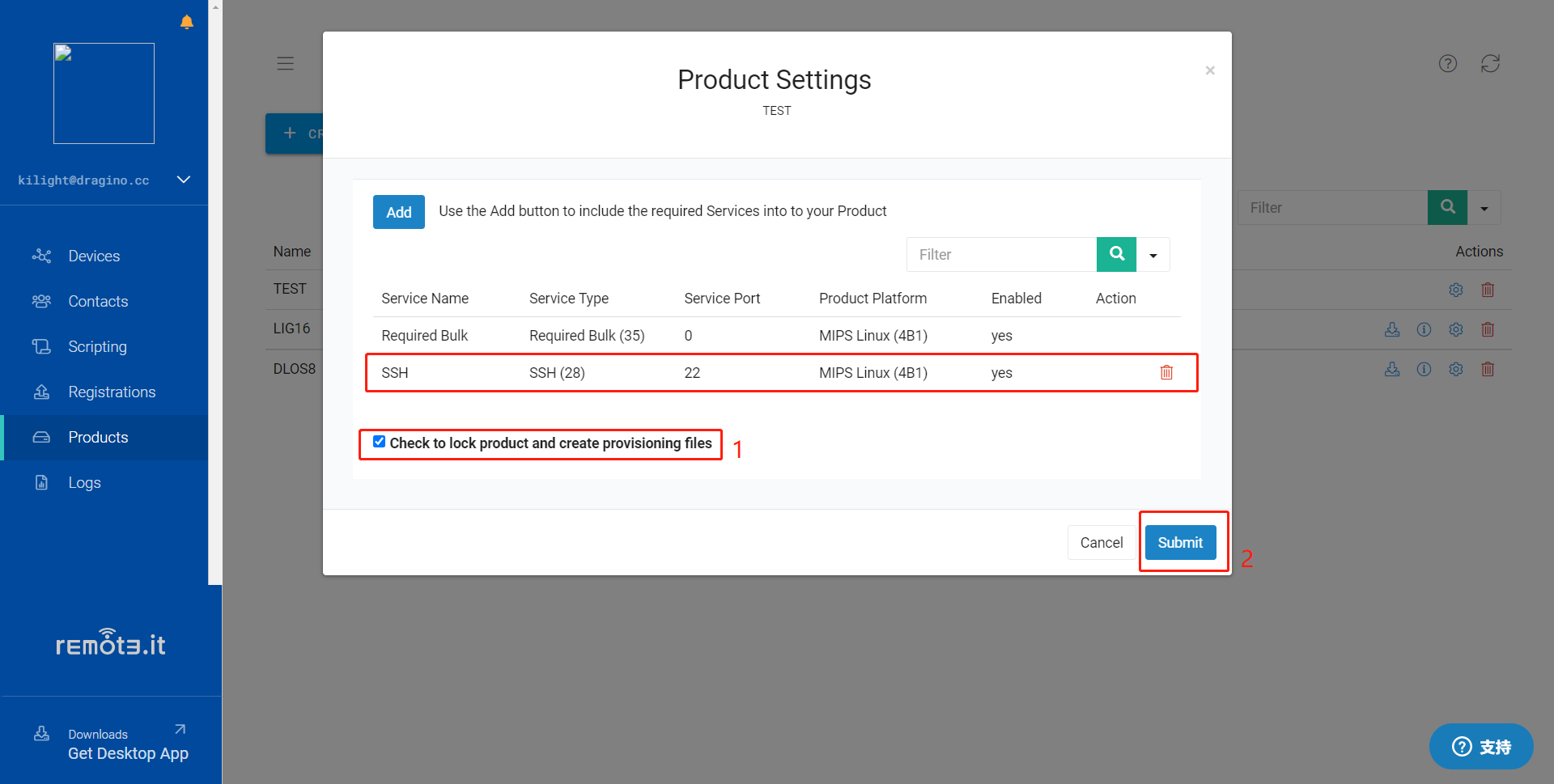Toggle lock product and create provisioning checkbox
Image resolution: width=1554 pixels, height=784 pixels.
(379, 442)
